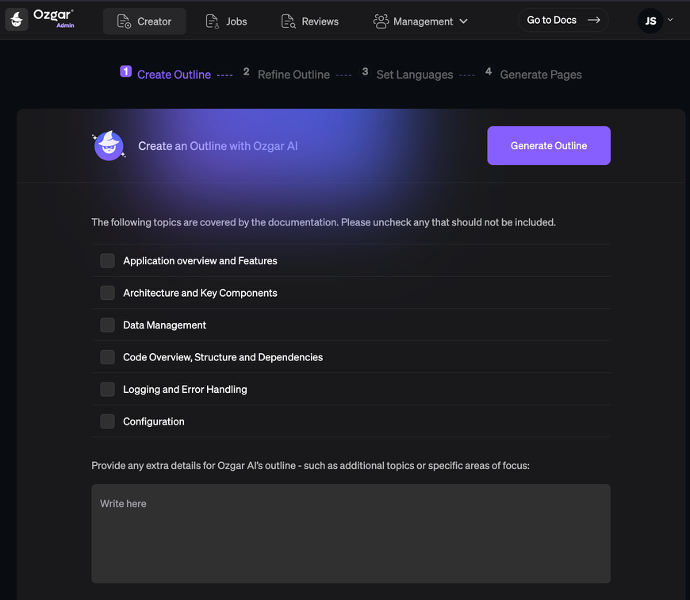Toggle Application overview and Features checkbox

pos(107,261)
